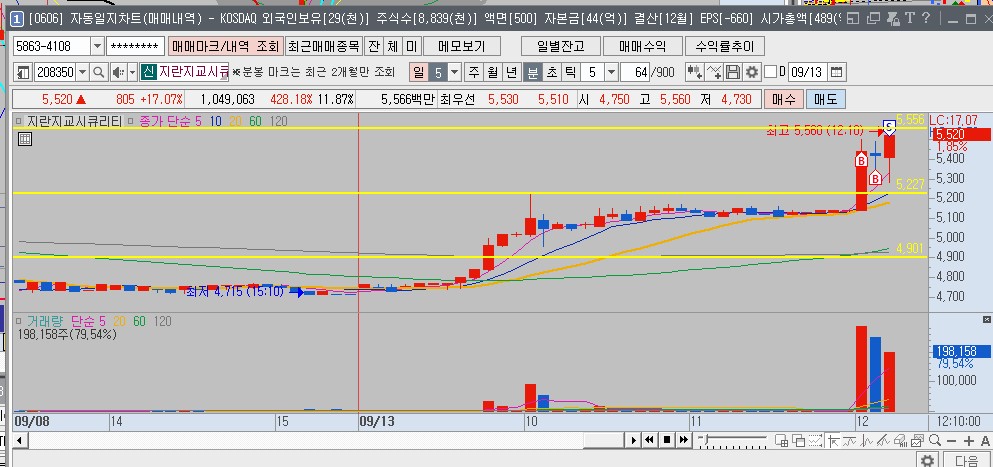Click the chart grid table icon
The image size is (993, 467).
pyautogui.click(x=25, y=140)
